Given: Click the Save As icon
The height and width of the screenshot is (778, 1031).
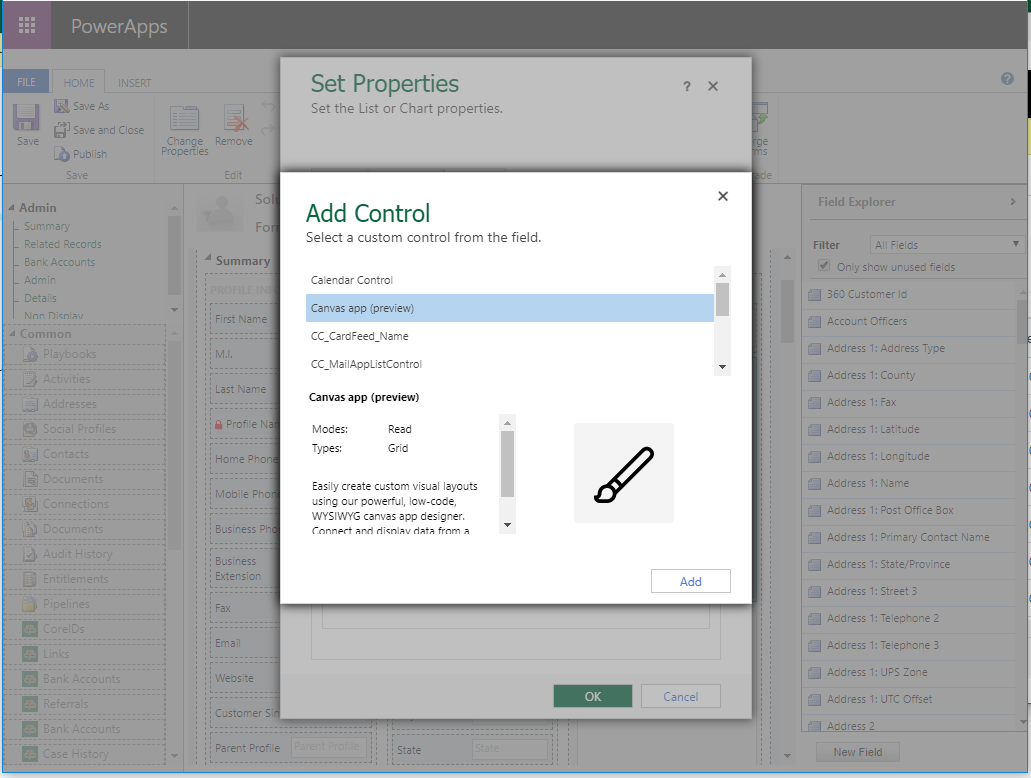Looking at the screenshot, I should tap(62, 106).
